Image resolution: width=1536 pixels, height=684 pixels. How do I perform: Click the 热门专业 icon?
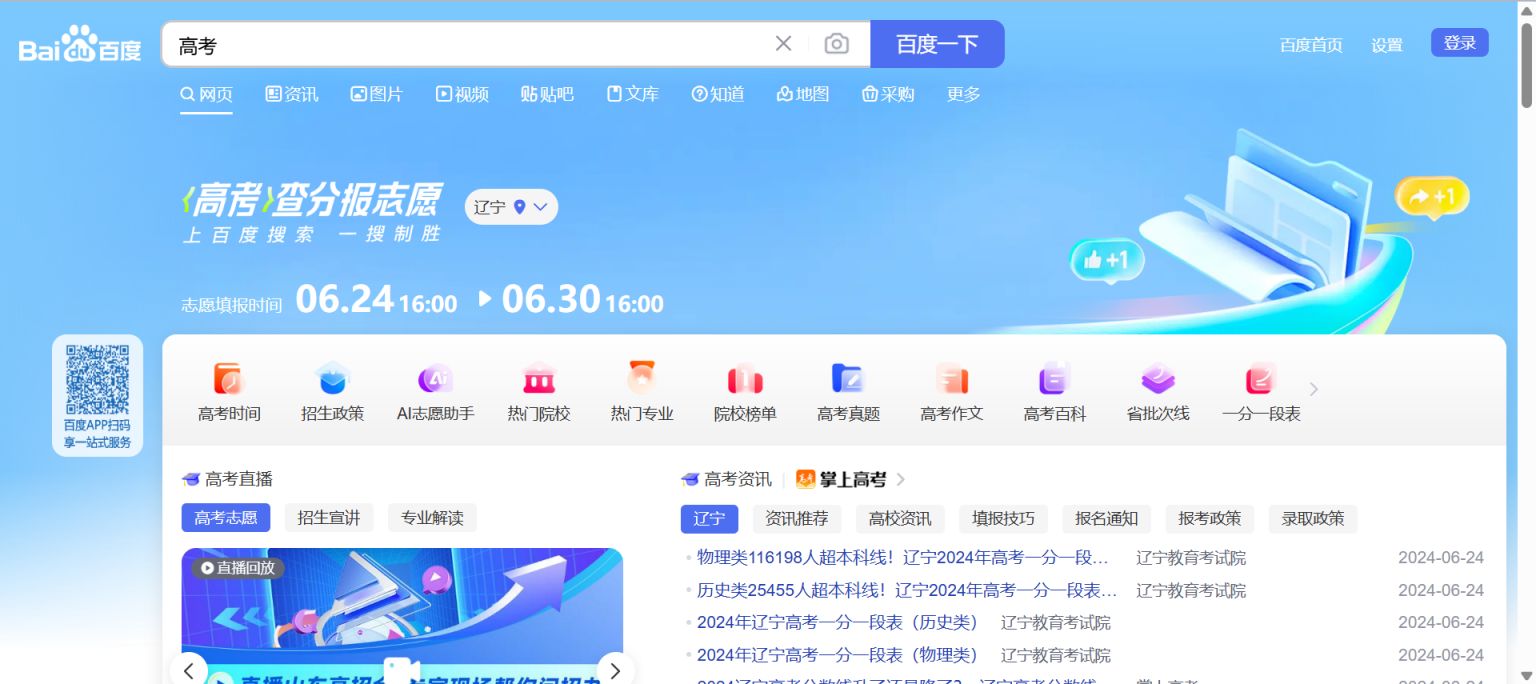[642, 392]
